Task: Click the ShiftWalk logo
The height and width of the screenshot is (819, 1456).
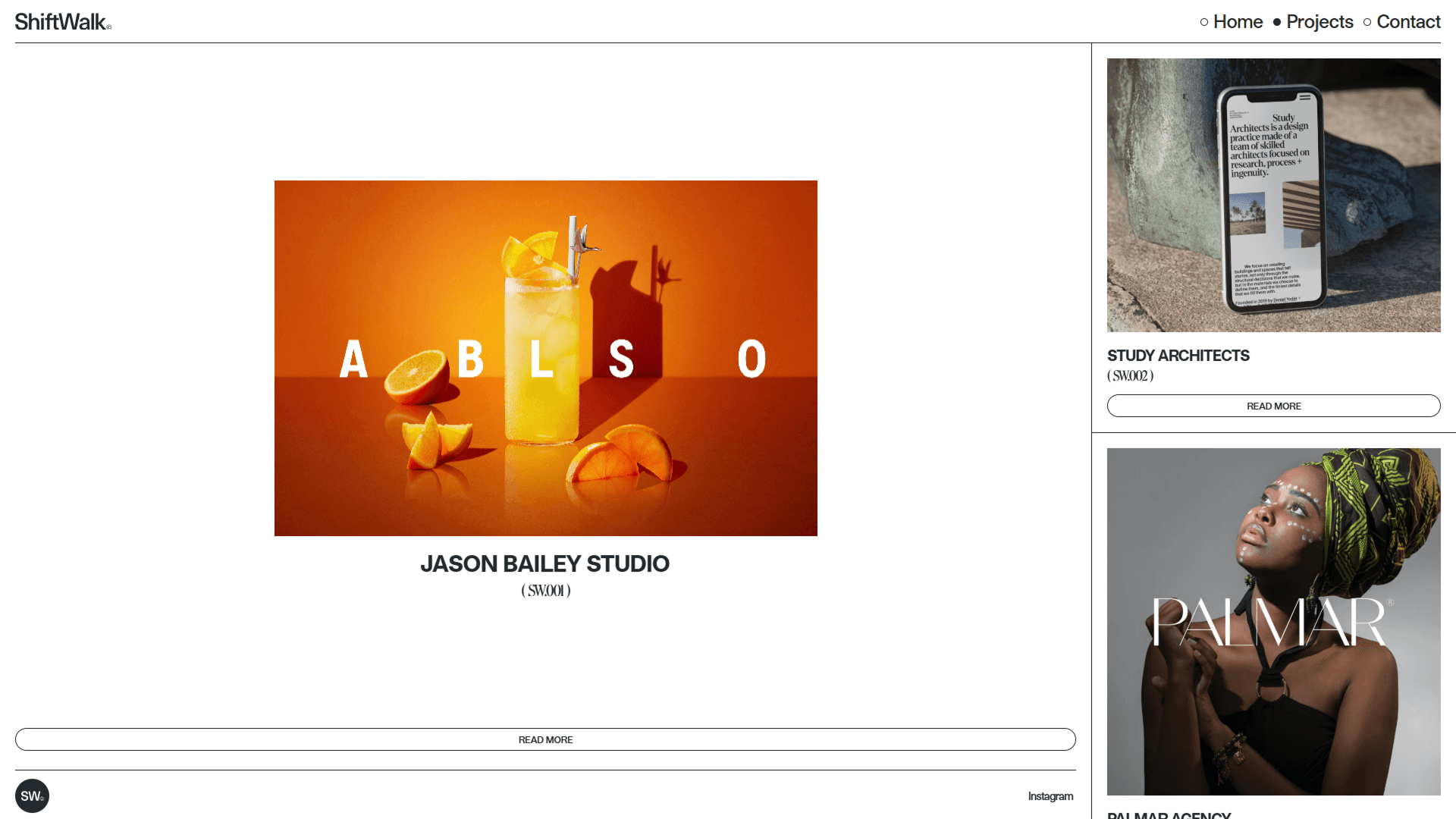Action: click(x=61, y=20)
